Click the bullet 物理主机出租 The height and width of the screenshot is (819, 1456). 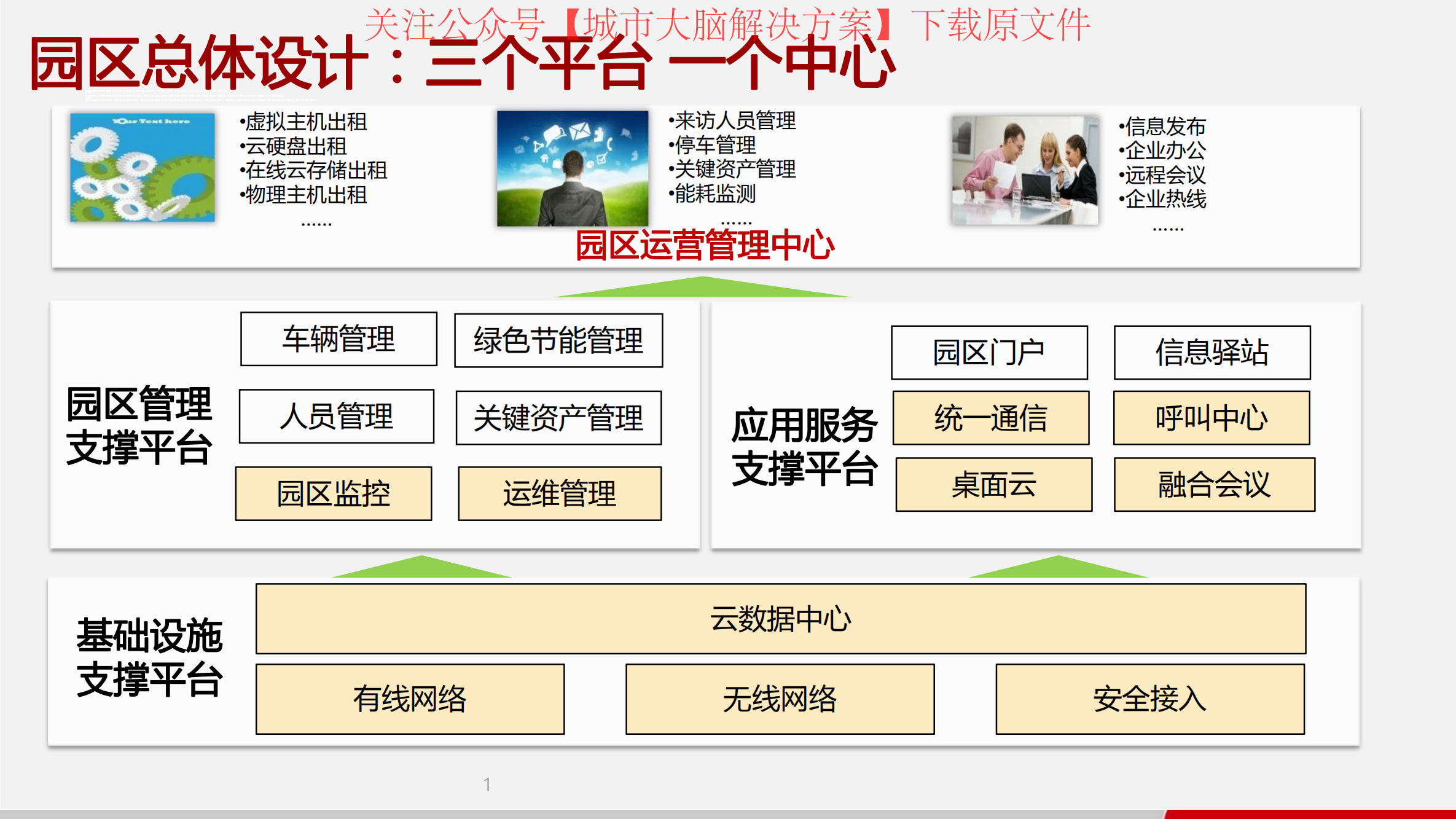pyautogui.click(x=303, y=195)
